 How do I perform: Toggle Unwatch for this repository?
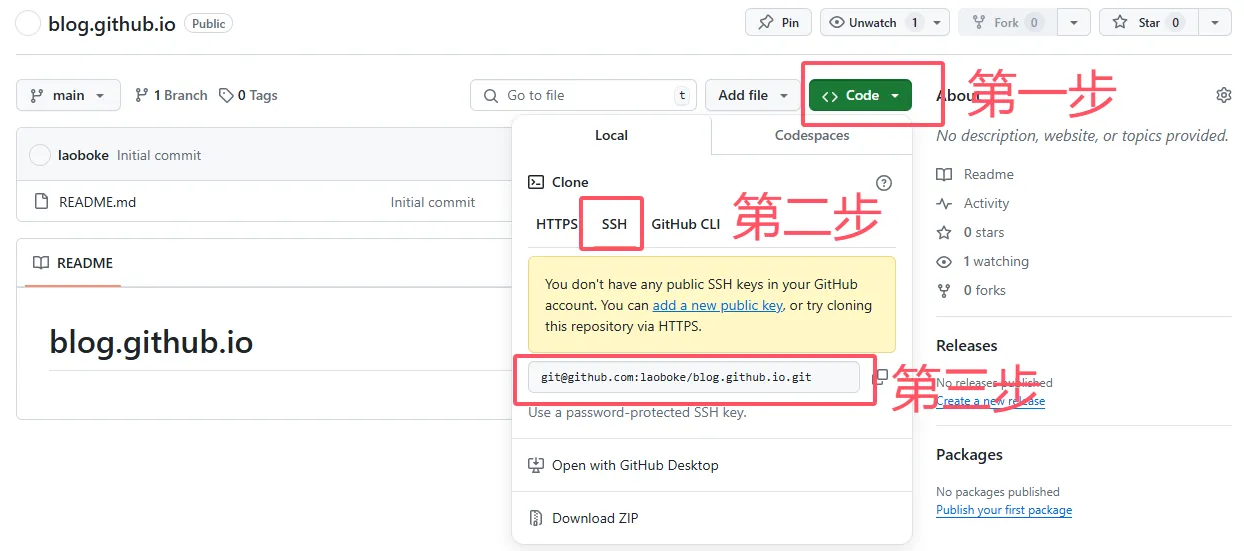click(872, 22)
